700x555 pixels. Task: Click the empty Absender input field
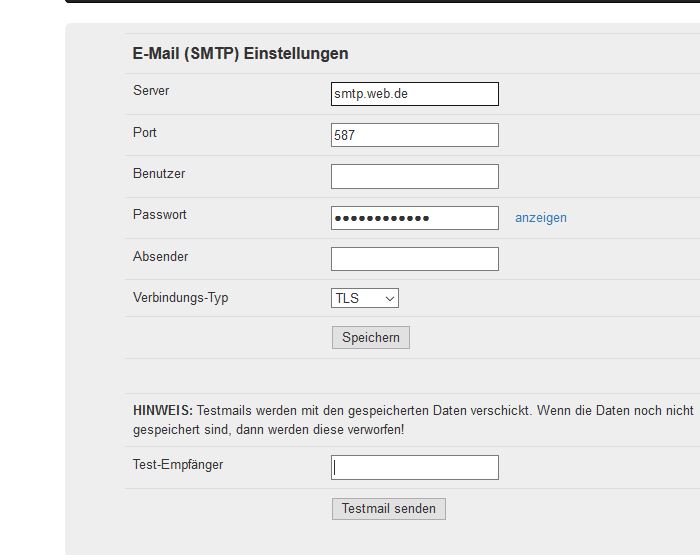414,259
